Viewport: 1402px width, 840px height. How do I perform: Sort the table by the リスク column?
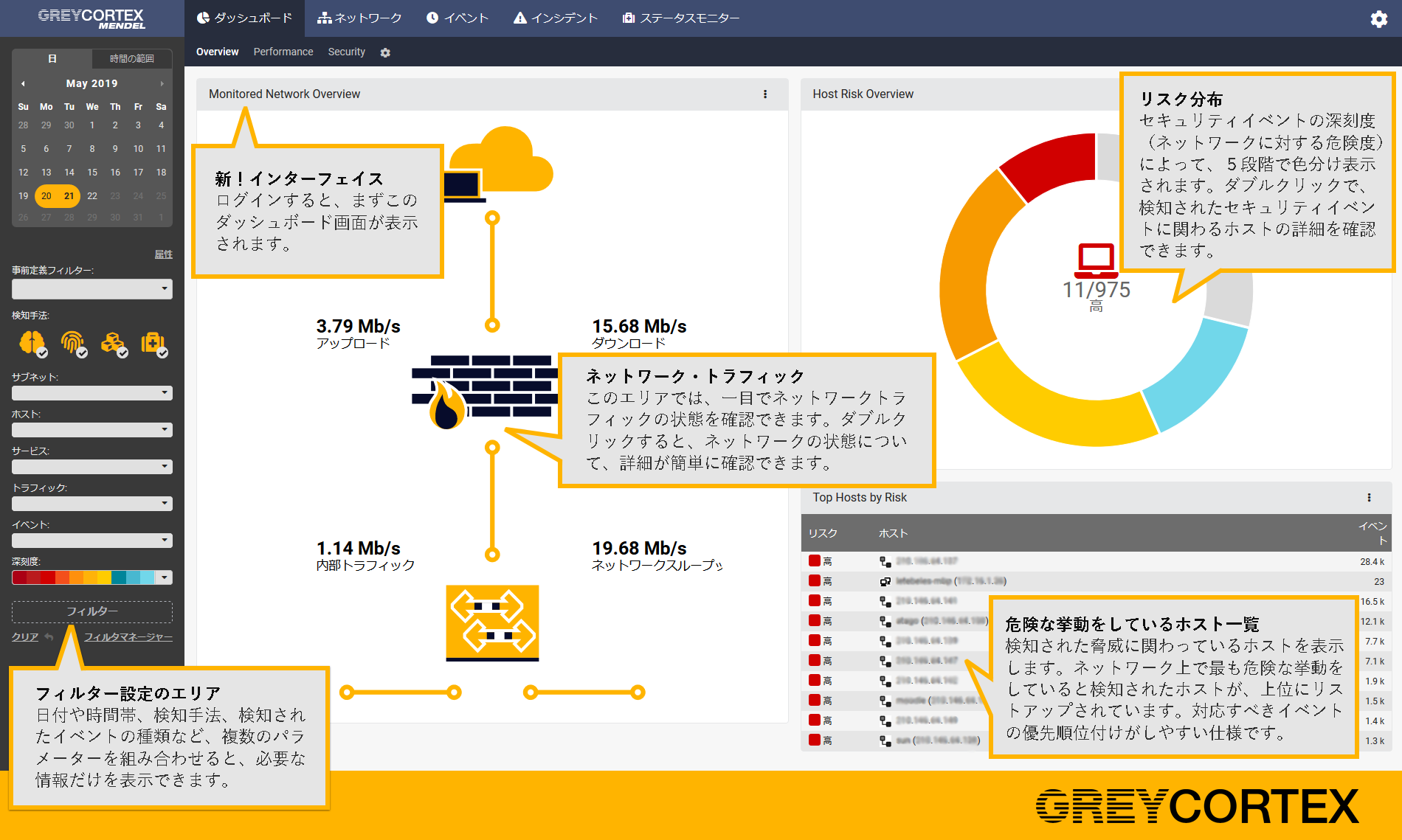pos(823,533)
